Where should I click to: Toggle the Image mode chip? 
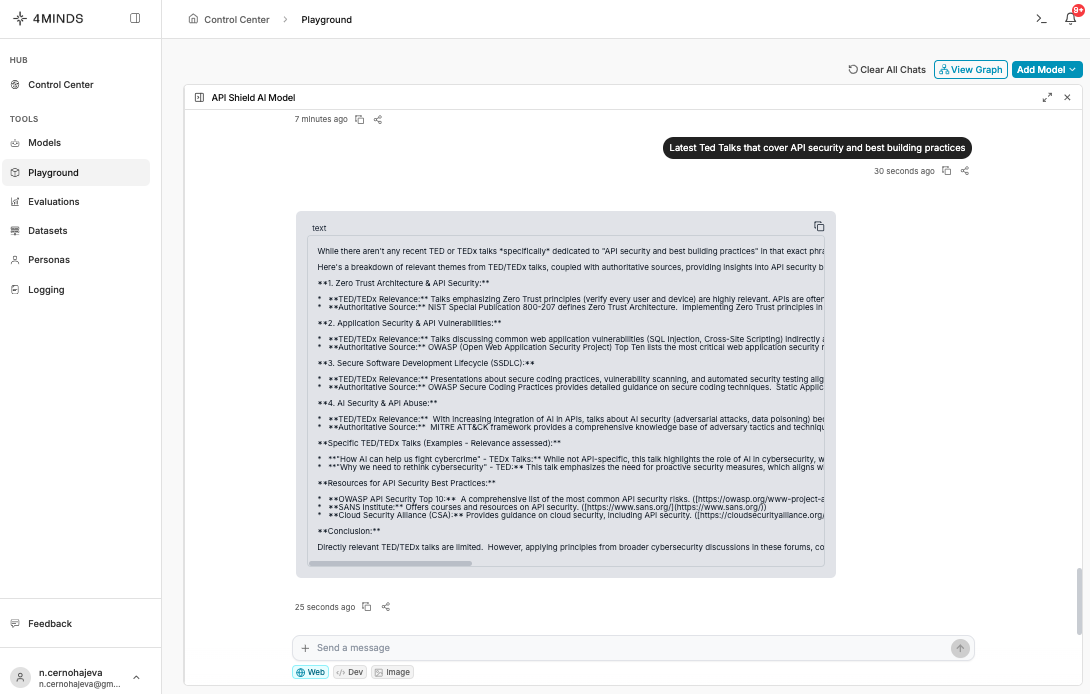tap(392, 672)
